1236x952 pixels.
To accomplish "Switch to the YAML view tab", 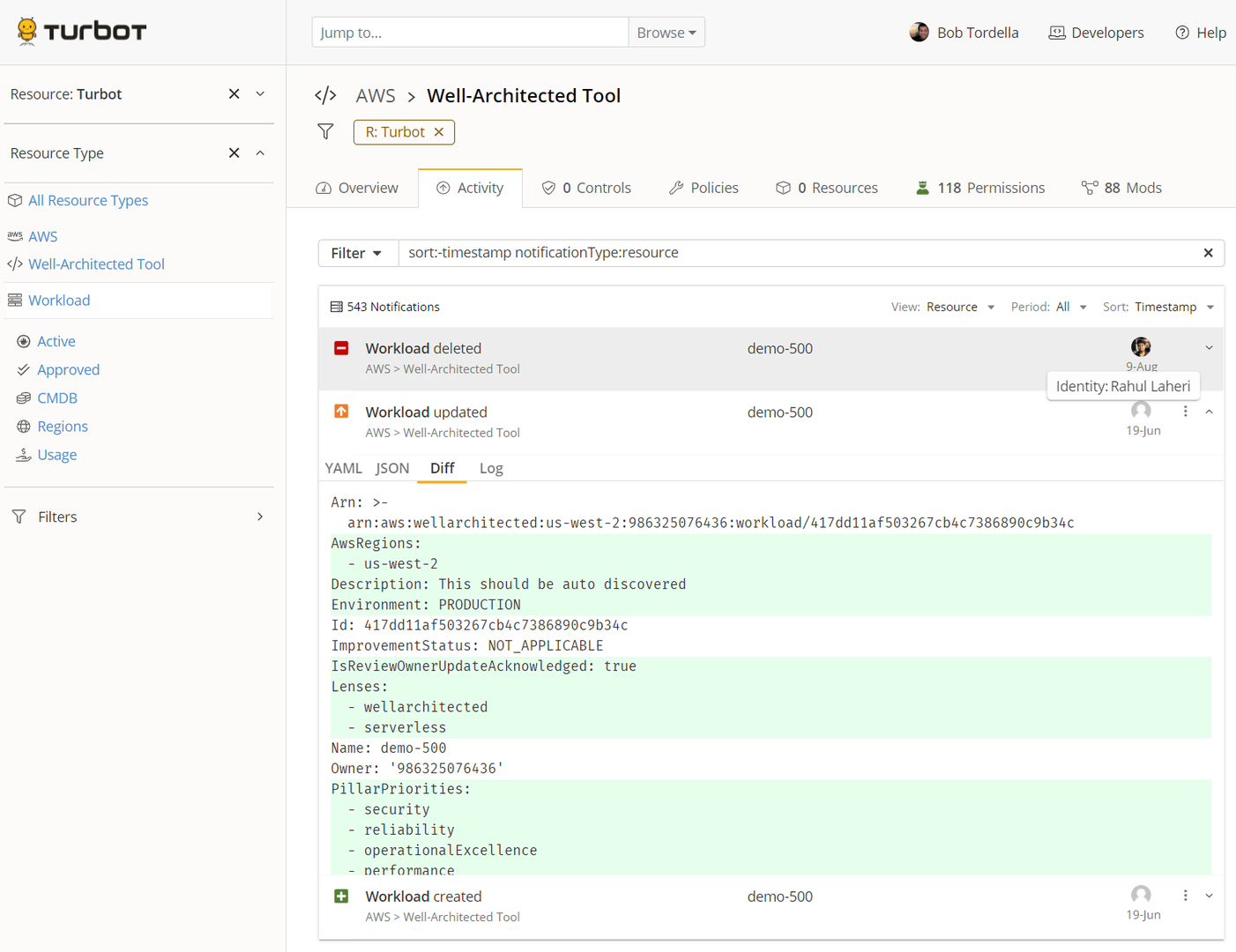I will 343,468.
